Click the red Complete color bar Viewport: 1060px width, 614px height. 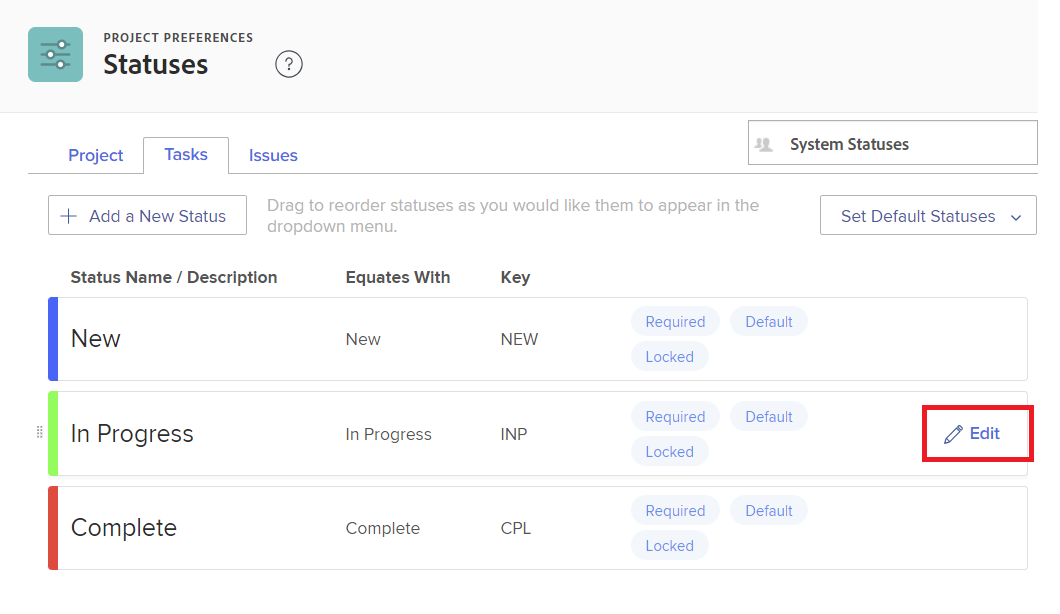coord(53,528)
